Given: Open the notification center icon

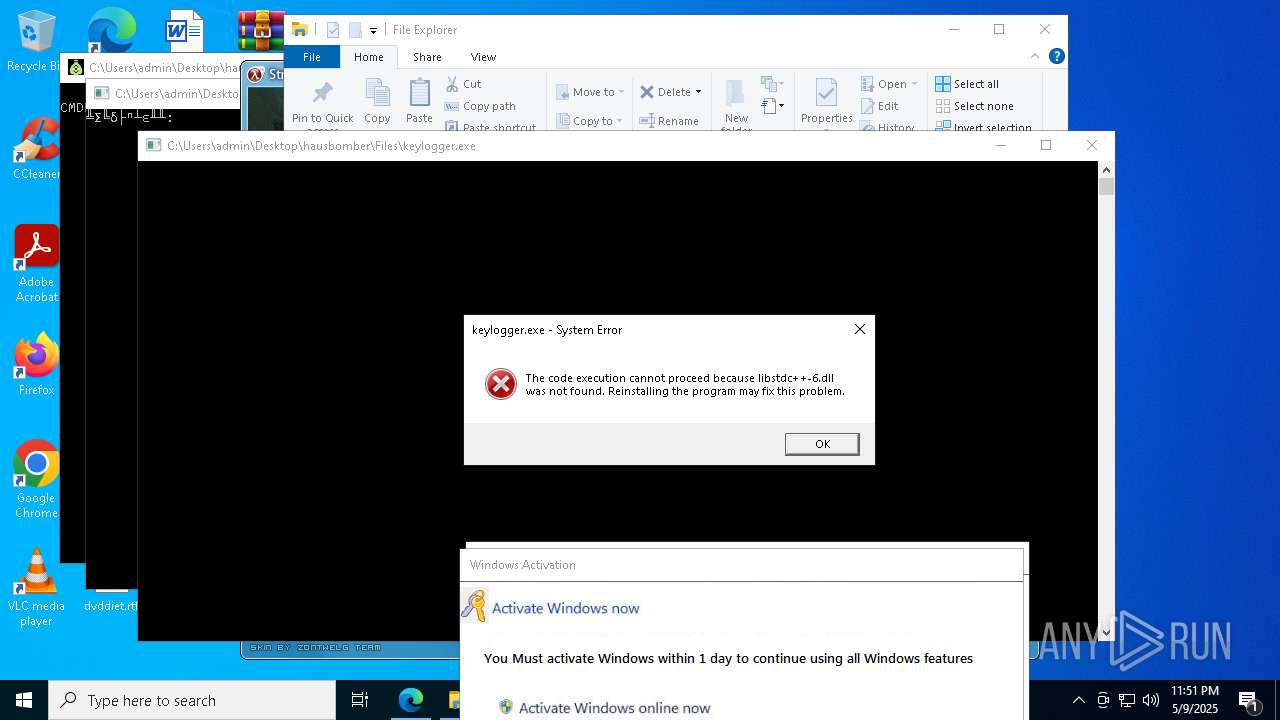Looking at the screenshot, I should pyautogui.click(x=1248, y=700).
